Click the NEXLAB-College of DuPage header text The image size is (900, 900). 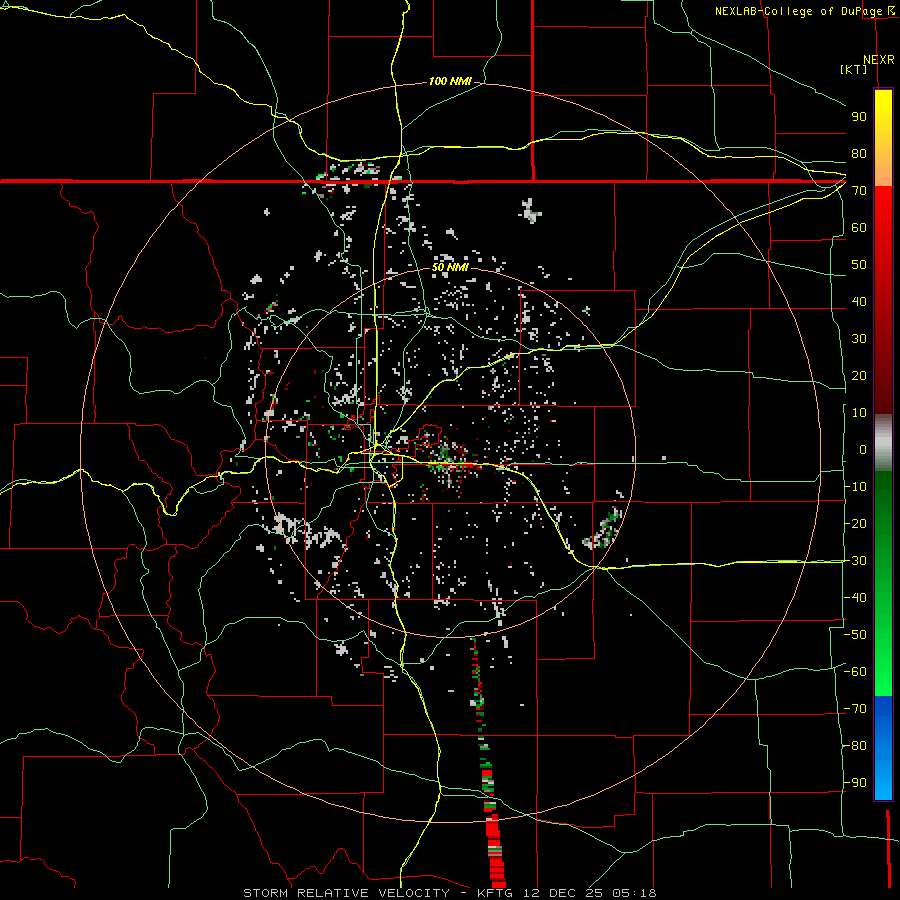tap(798, 11)
